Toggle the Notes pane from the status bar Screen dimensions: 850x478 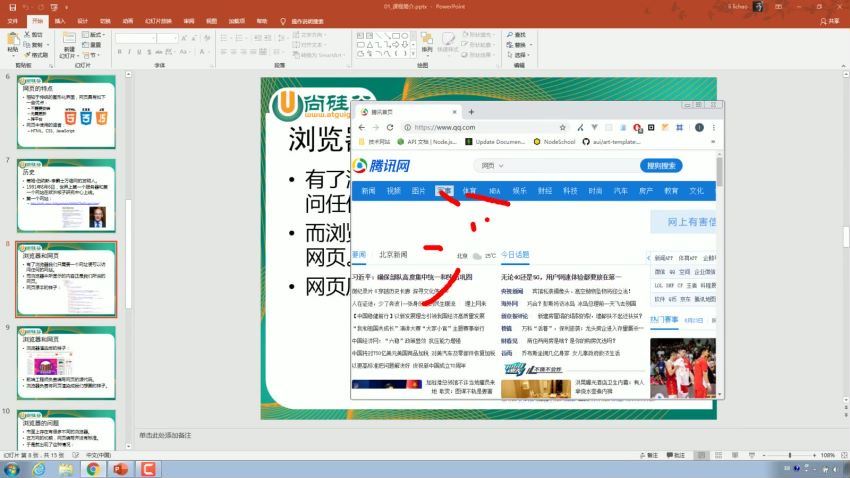[x=649, y=455]
